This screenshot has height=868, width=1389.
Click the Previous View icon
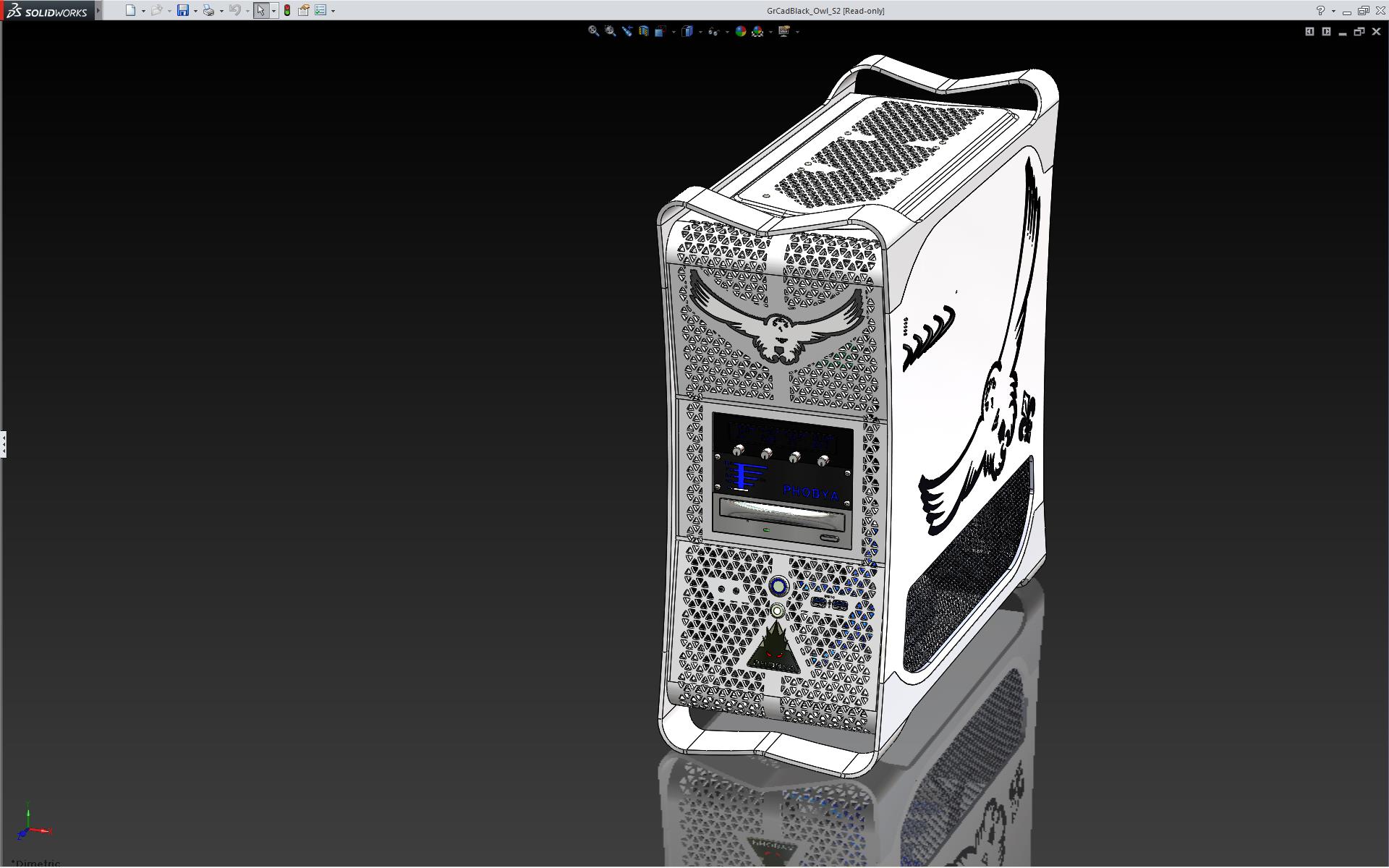(x=627, y=31)
